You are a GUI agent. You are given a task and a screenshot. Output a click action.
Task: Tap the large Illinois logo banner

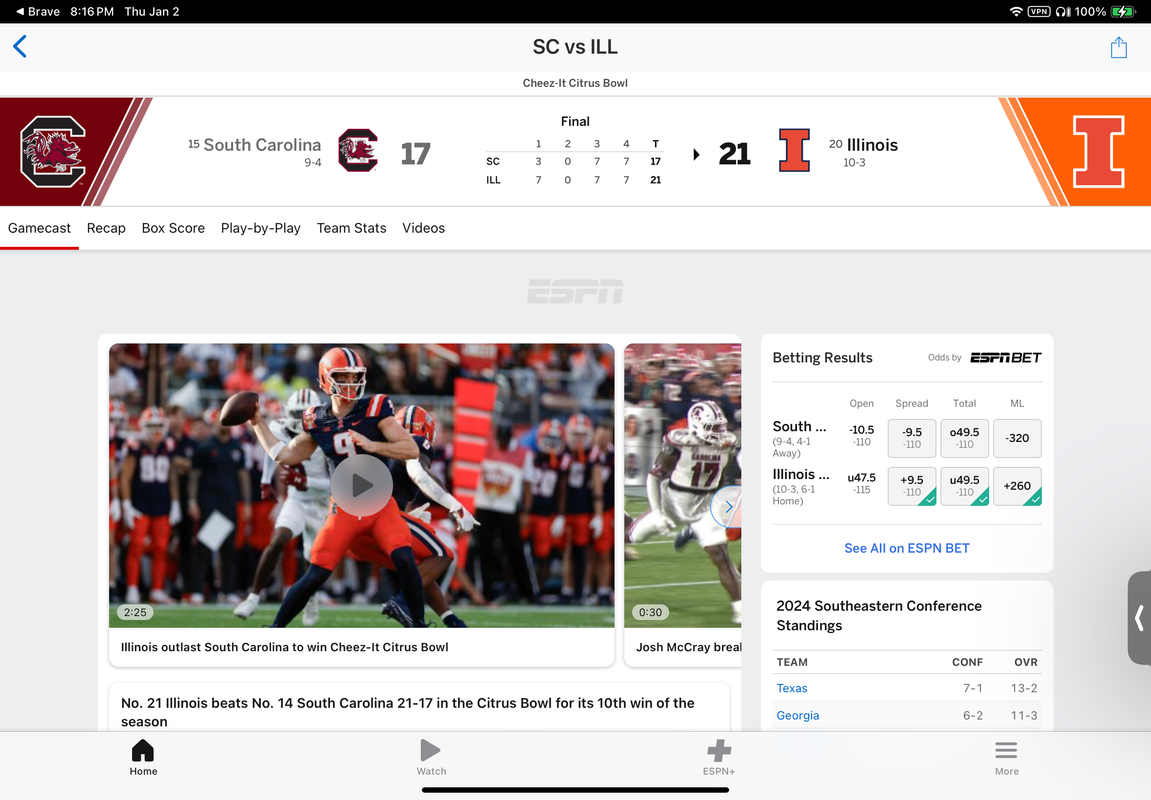1098,151
